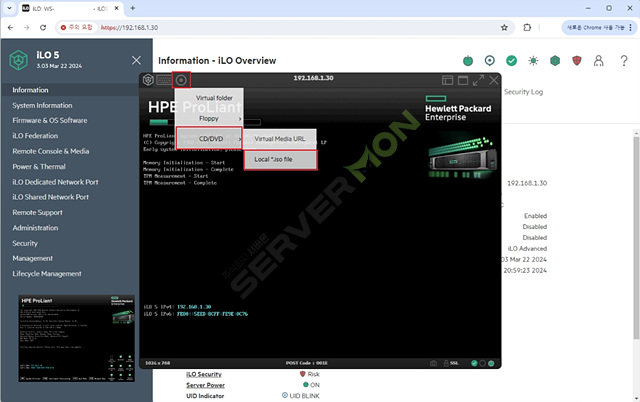Open iLO Dedicated Network Port page

pos(55,182)
